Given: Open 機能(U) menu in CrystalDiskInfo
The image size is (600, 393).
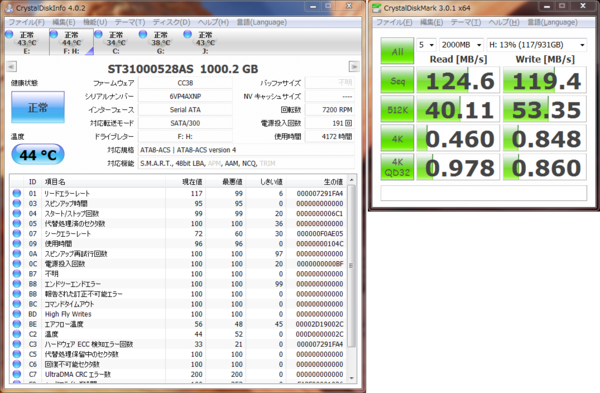Looking at the screenshot, I should tap(95, 22).
